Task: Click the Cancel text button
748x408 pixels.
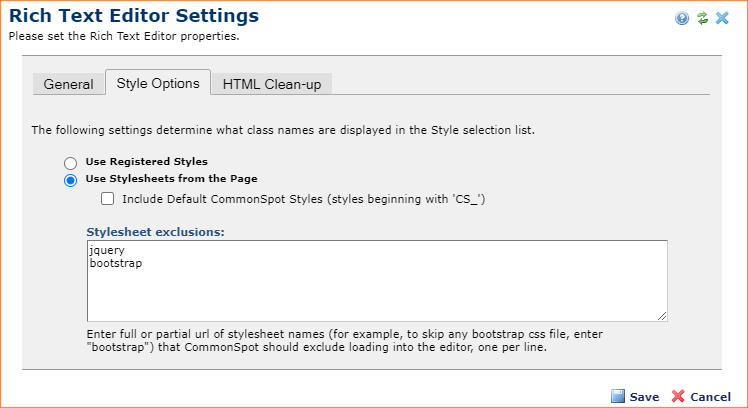Action: (710, 397)
